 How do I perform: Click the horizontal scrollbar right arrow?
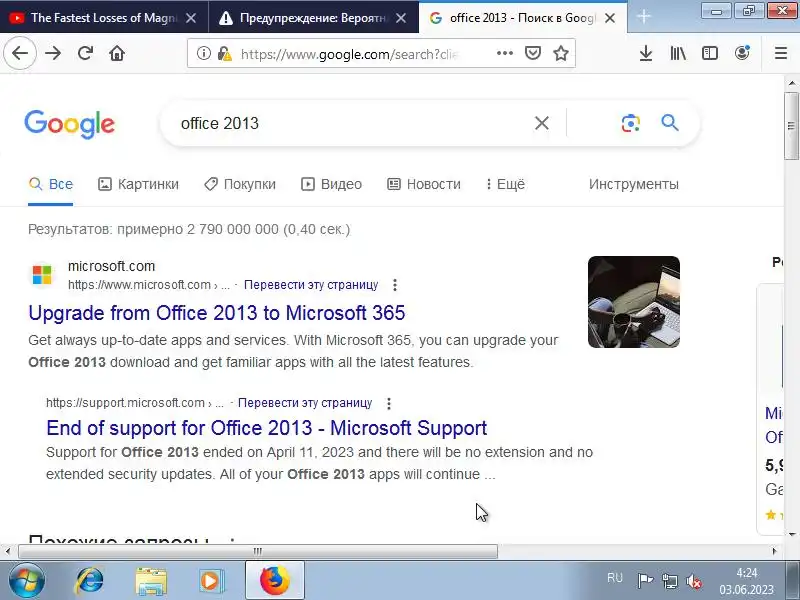tap(775, 551)
